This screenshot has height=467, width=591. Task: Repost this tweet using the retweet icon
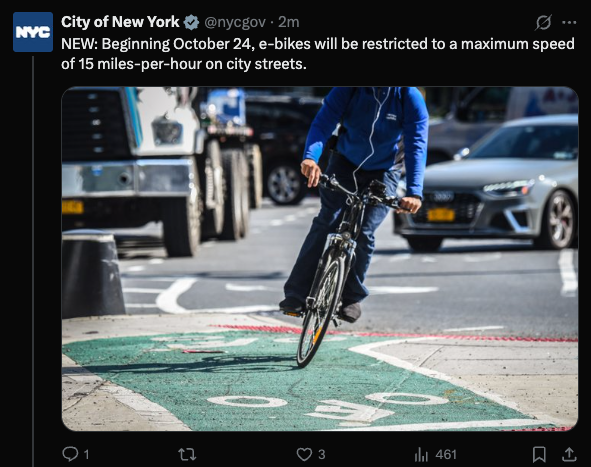point(187,454)
